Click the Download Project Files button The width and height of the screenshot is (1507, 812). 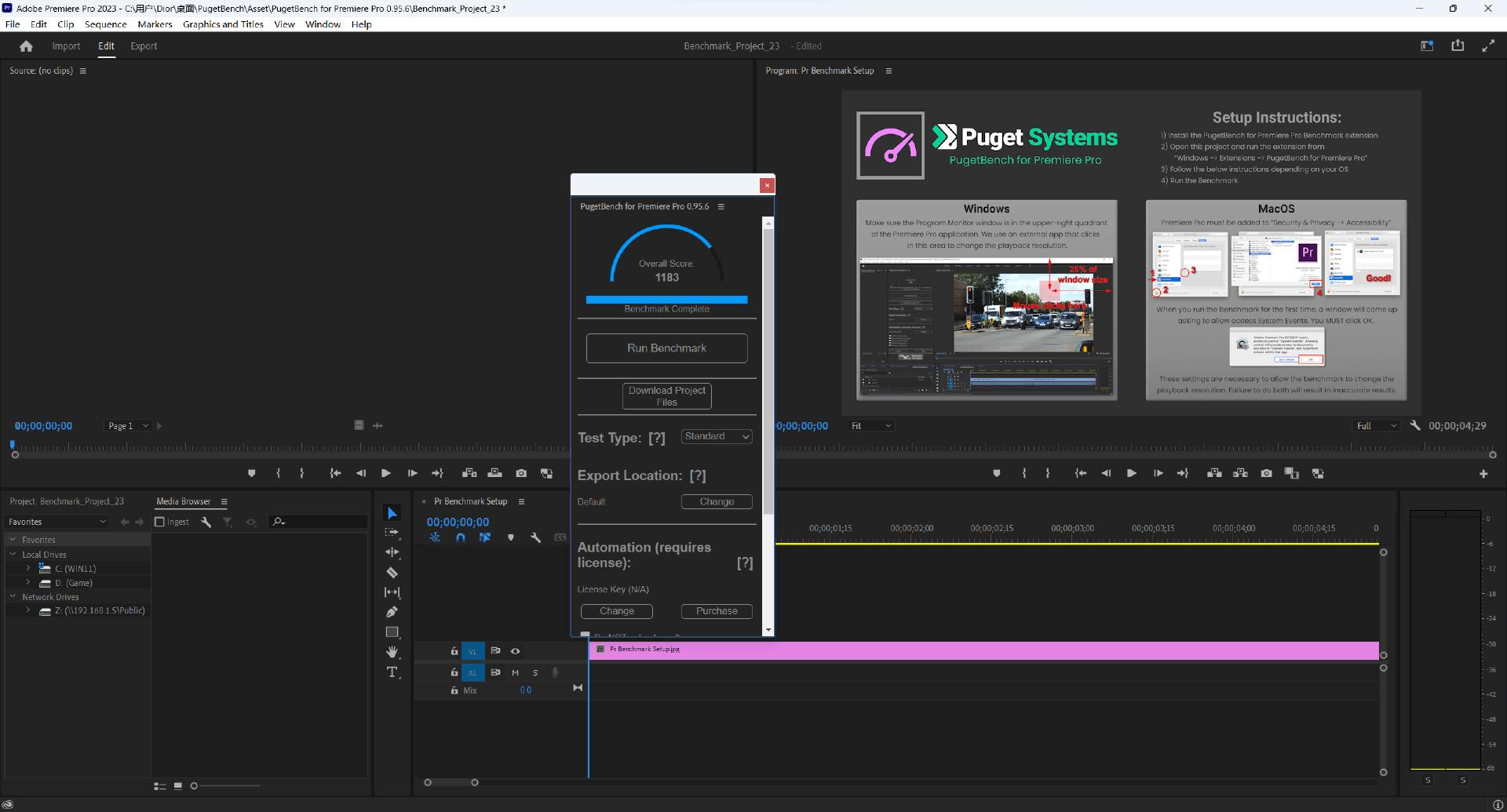click(666, 396)
